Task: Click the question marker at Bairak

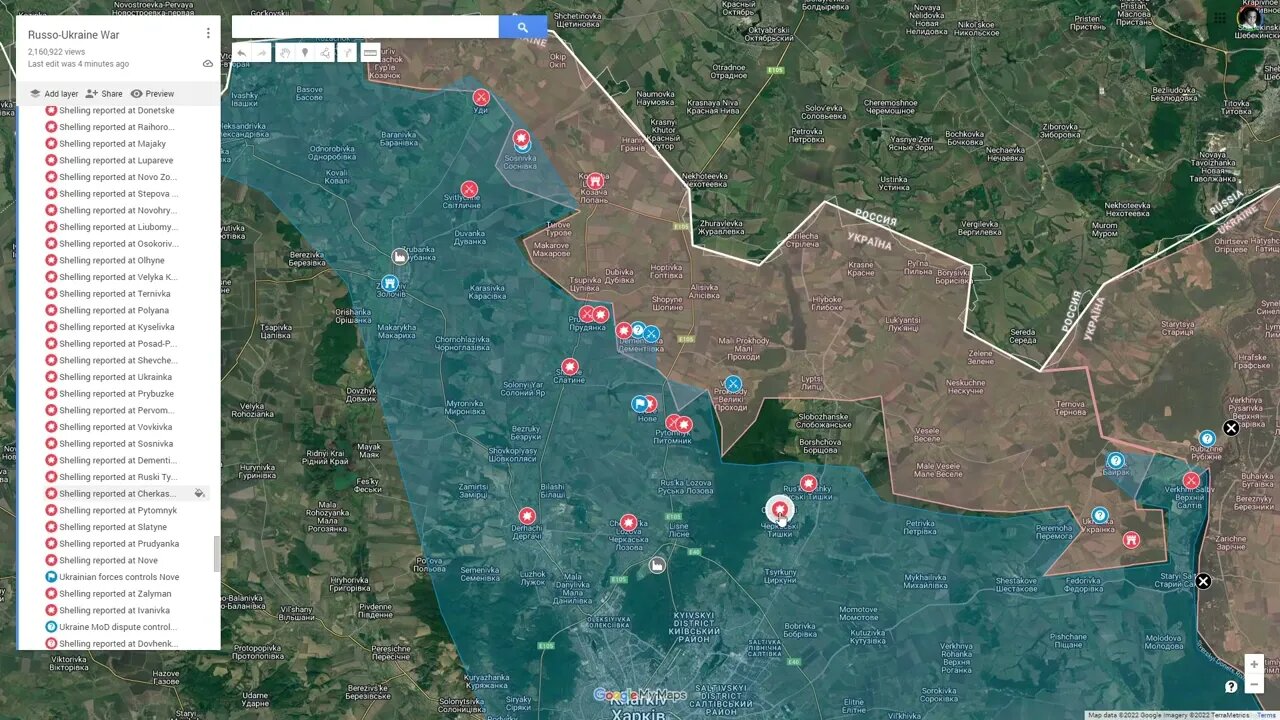Action: click(x=1116, y=461)
